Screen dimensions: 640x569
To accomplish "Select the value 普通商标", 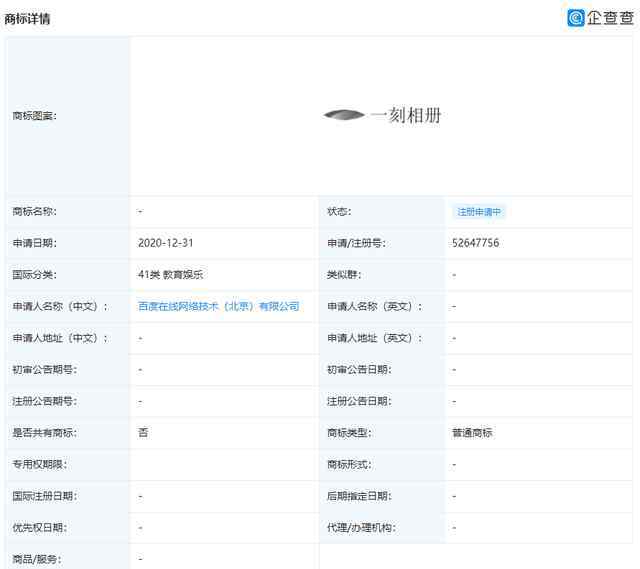I will coord(472,433).
